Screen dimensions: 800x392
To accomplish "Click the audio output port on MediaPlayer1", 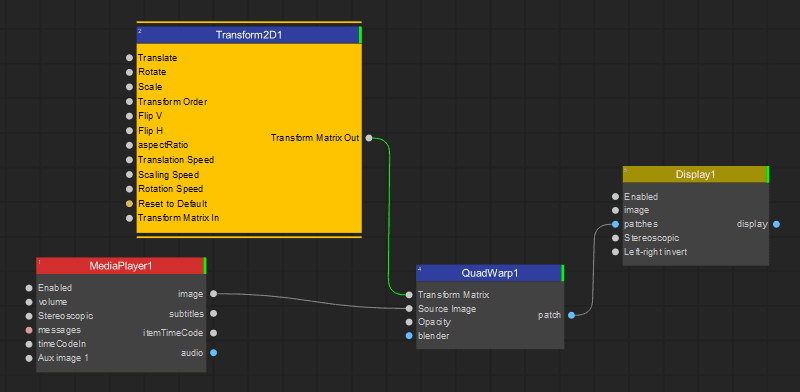I will (213, 353).
